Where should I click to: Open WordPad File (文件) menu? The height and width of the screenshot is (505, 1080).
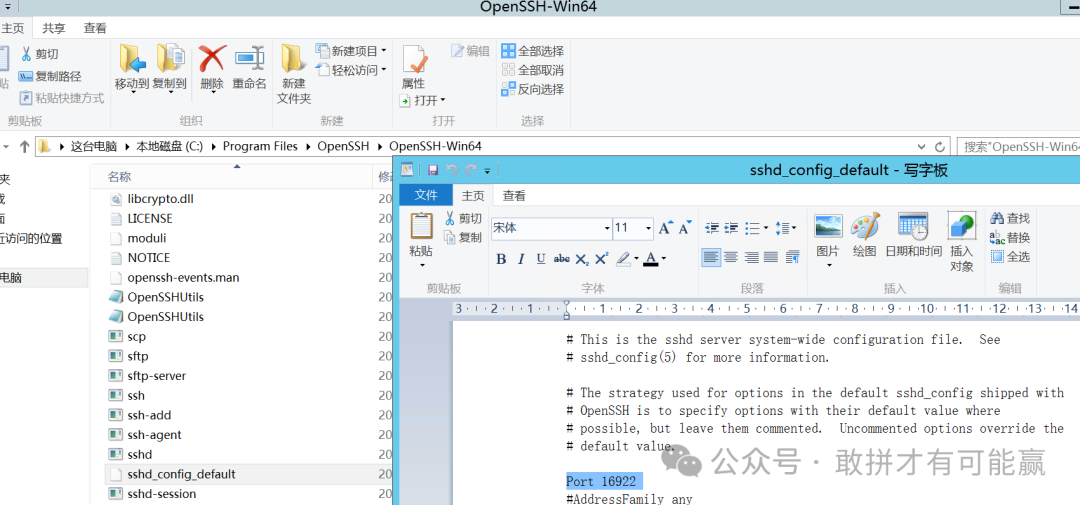pos(426,195)
